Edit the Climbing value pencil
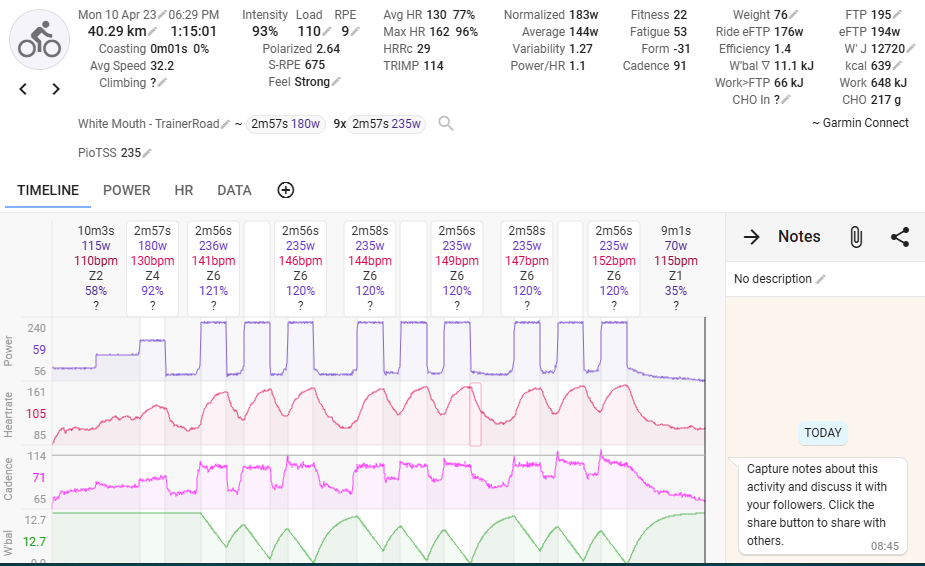925x566 pixels. coord(163,83)
